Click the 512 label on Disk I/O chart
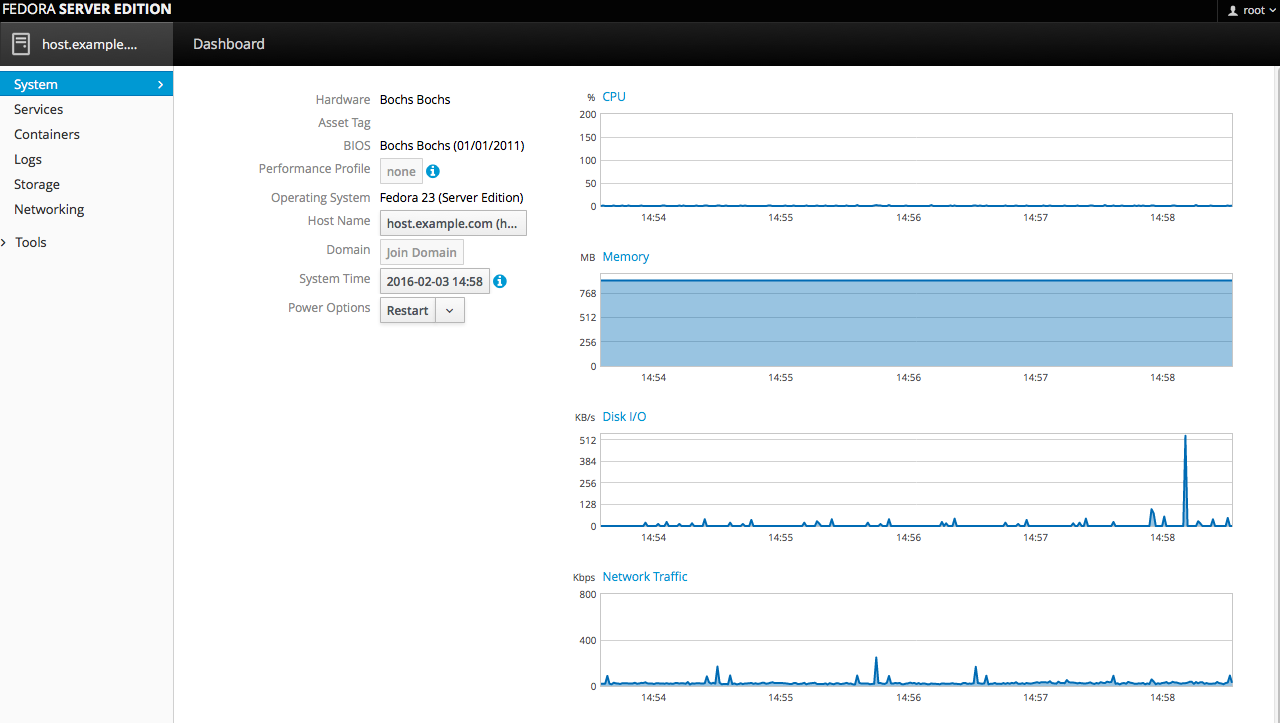This screenshot has height=723, width=1280. [x=587, y=440]
